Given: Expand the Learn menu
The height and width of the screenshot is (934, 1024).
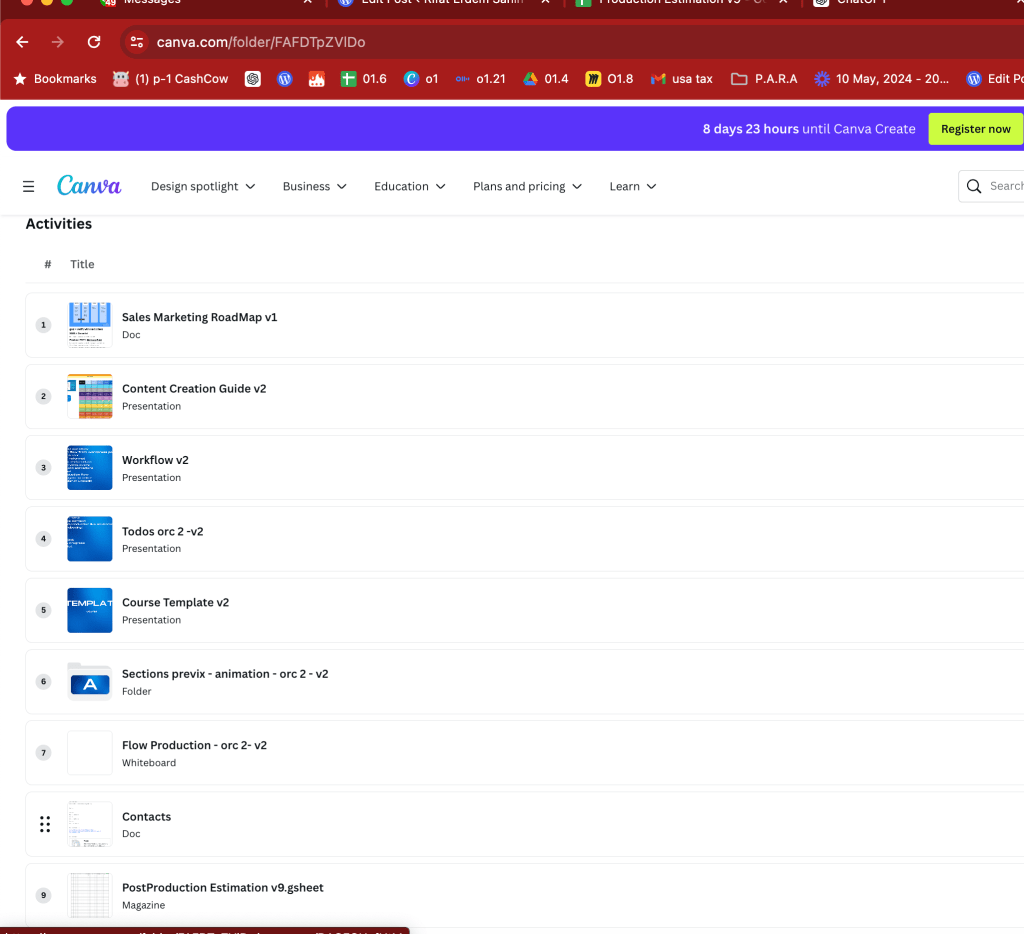Looking at the screenshot, I should pos(633,186).
